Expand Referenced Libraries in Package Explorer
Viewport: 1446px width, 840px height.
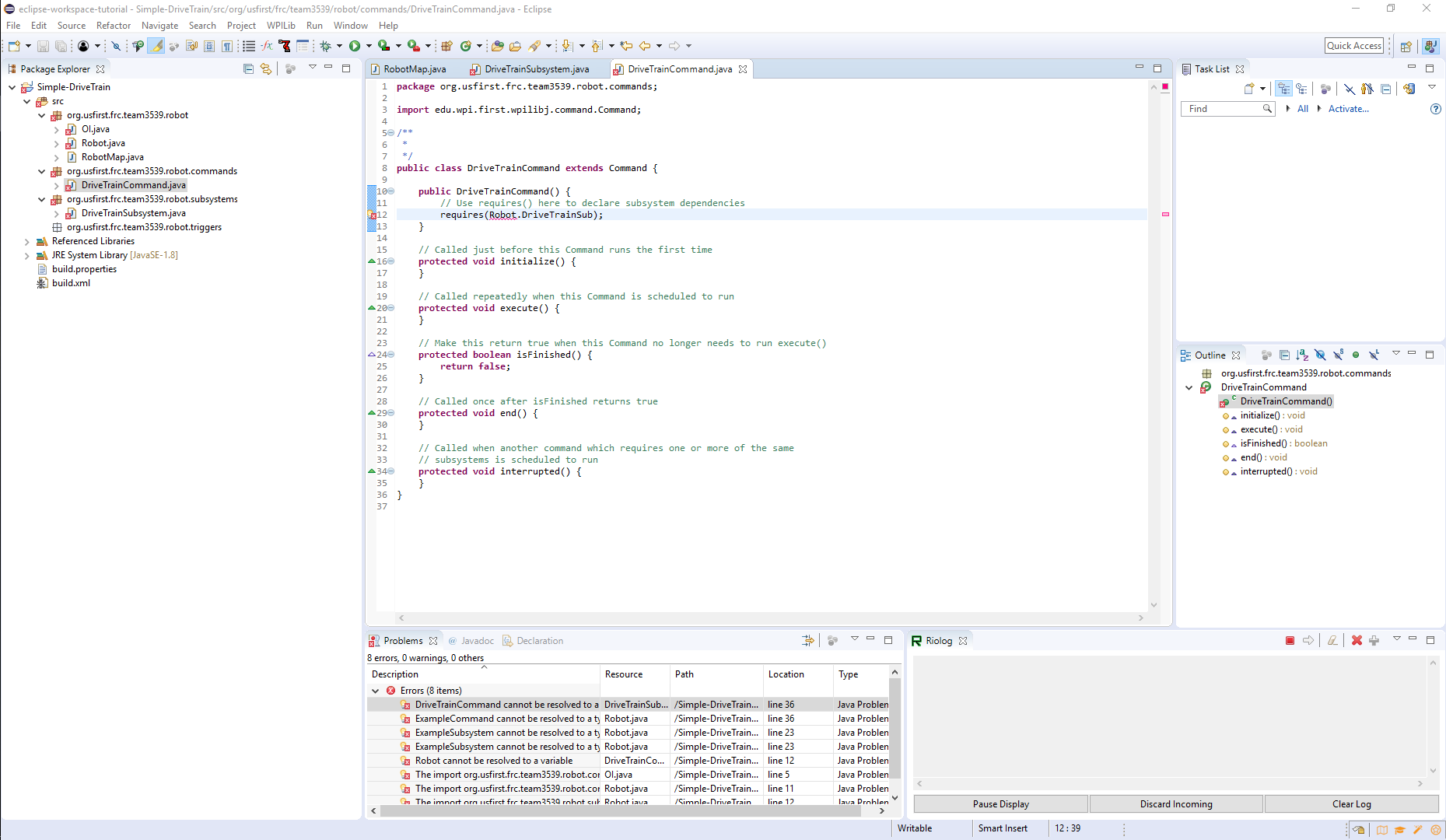tap(27, 241)
